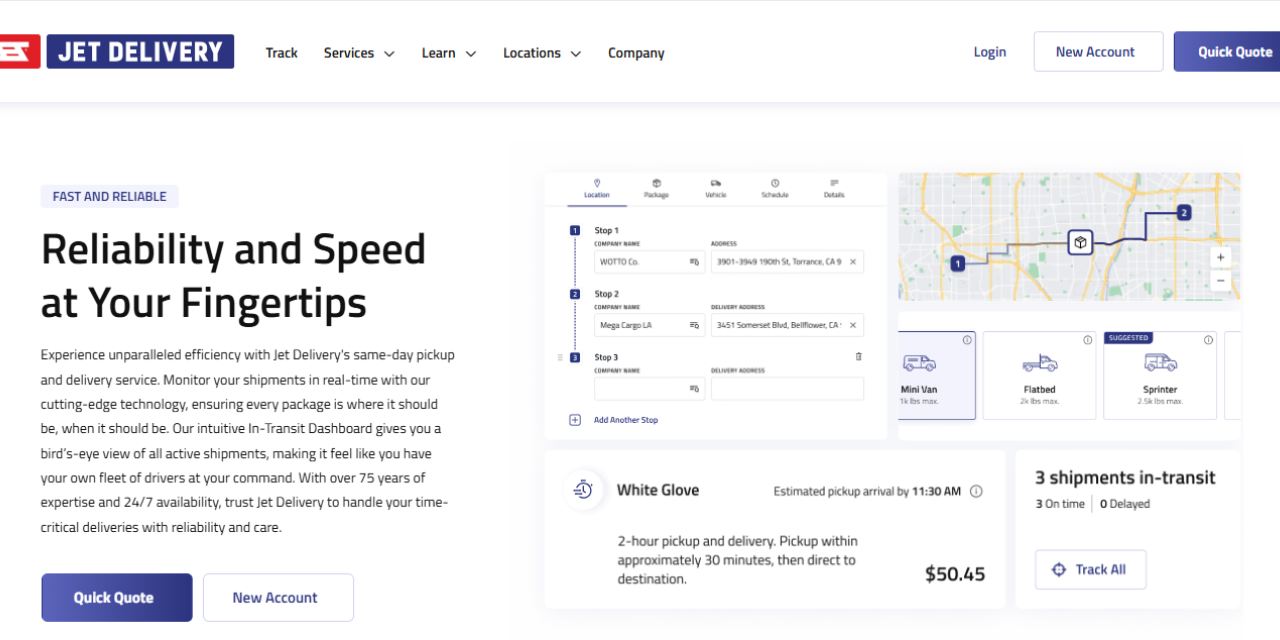Open the Schedule step icon
Screen dimensions: 1280x640
pyautogui.click(x=775, y=182)
